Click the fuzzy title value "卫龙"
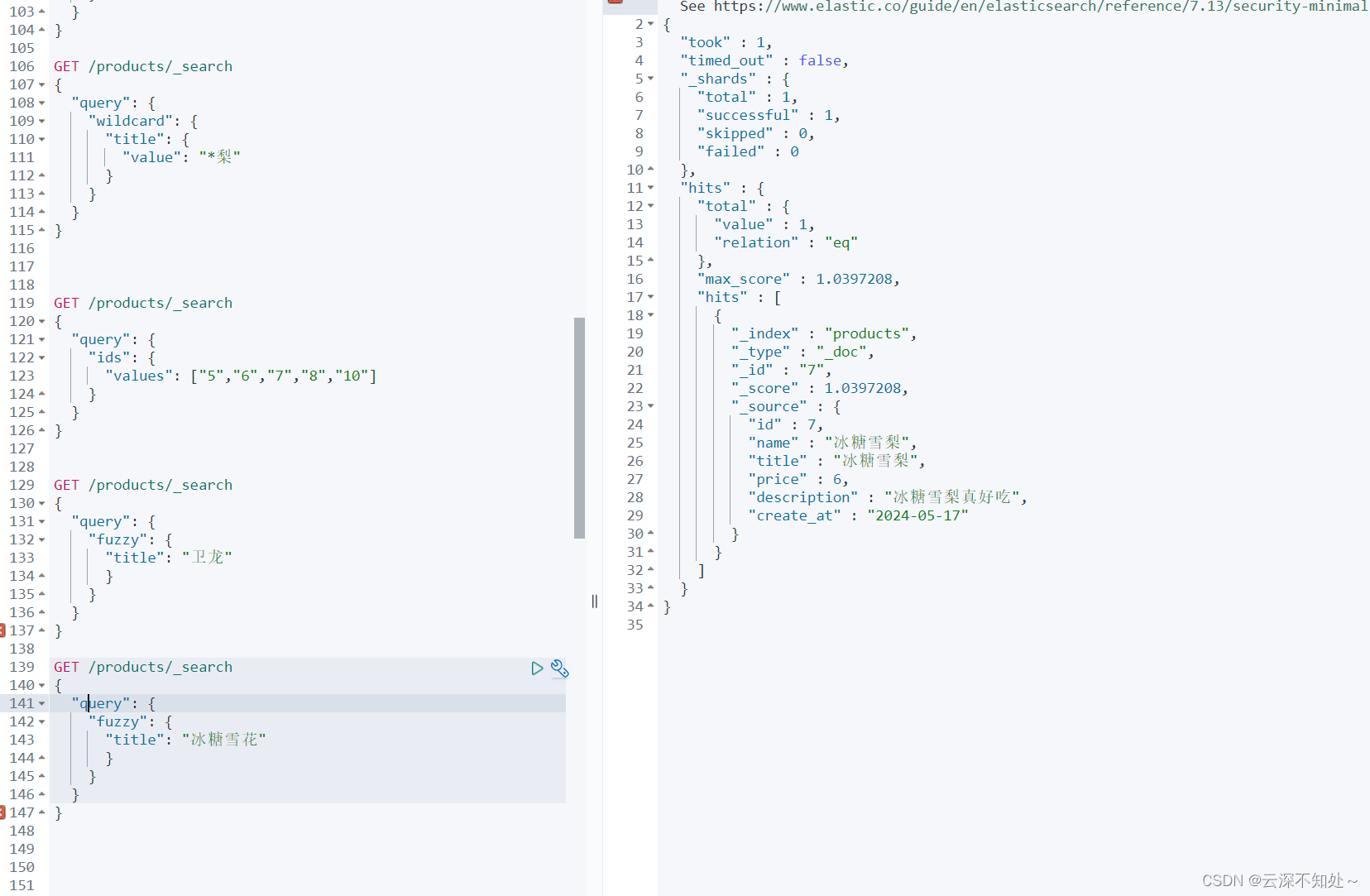 207,558
